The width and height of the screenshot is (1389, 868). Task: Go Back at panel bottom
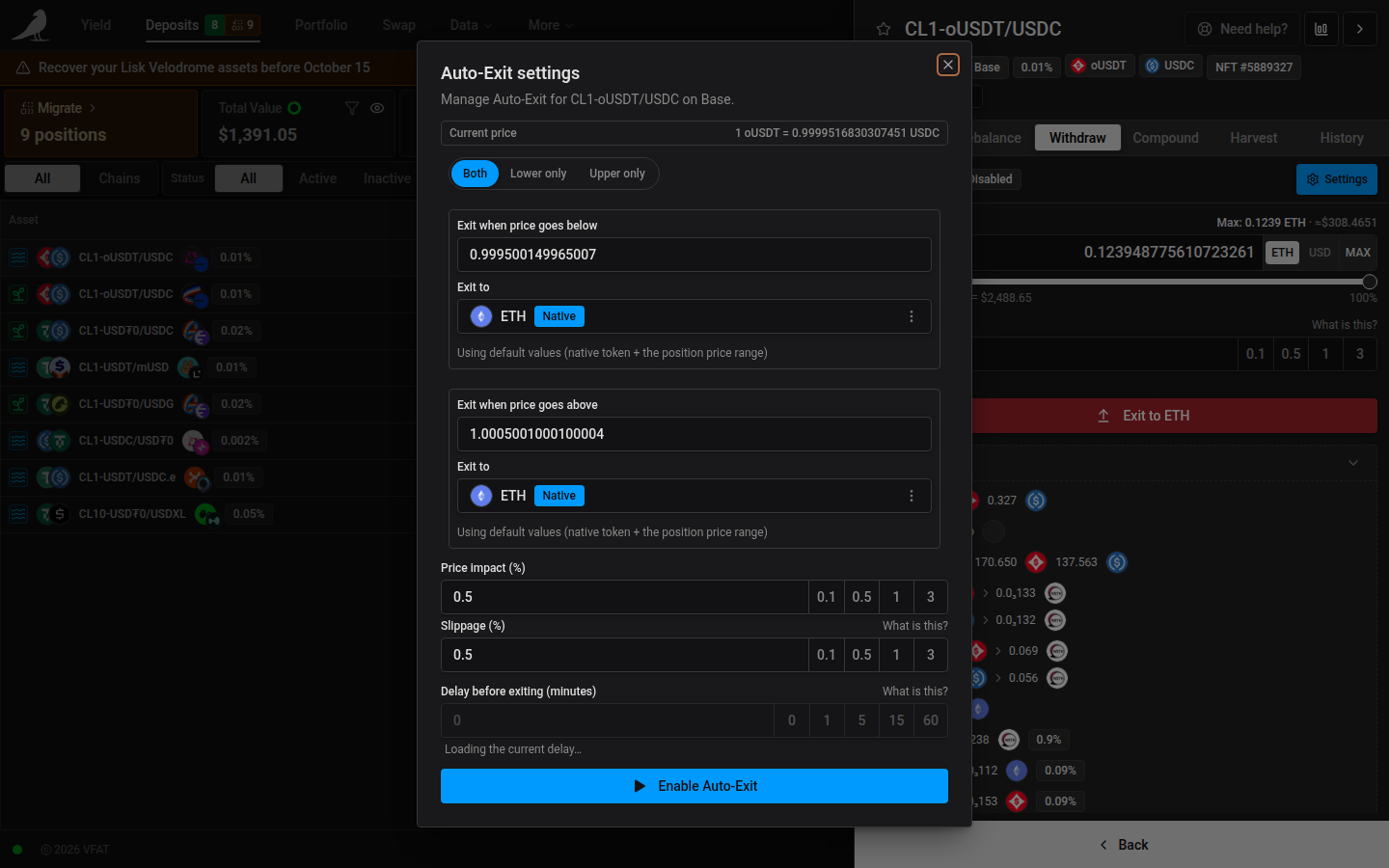1124,845
